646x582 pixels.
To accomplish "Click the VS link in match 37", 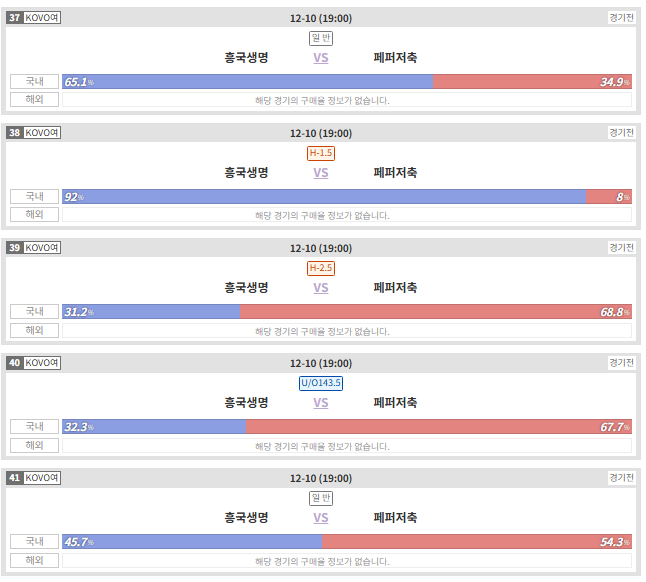I will (321, 58).
